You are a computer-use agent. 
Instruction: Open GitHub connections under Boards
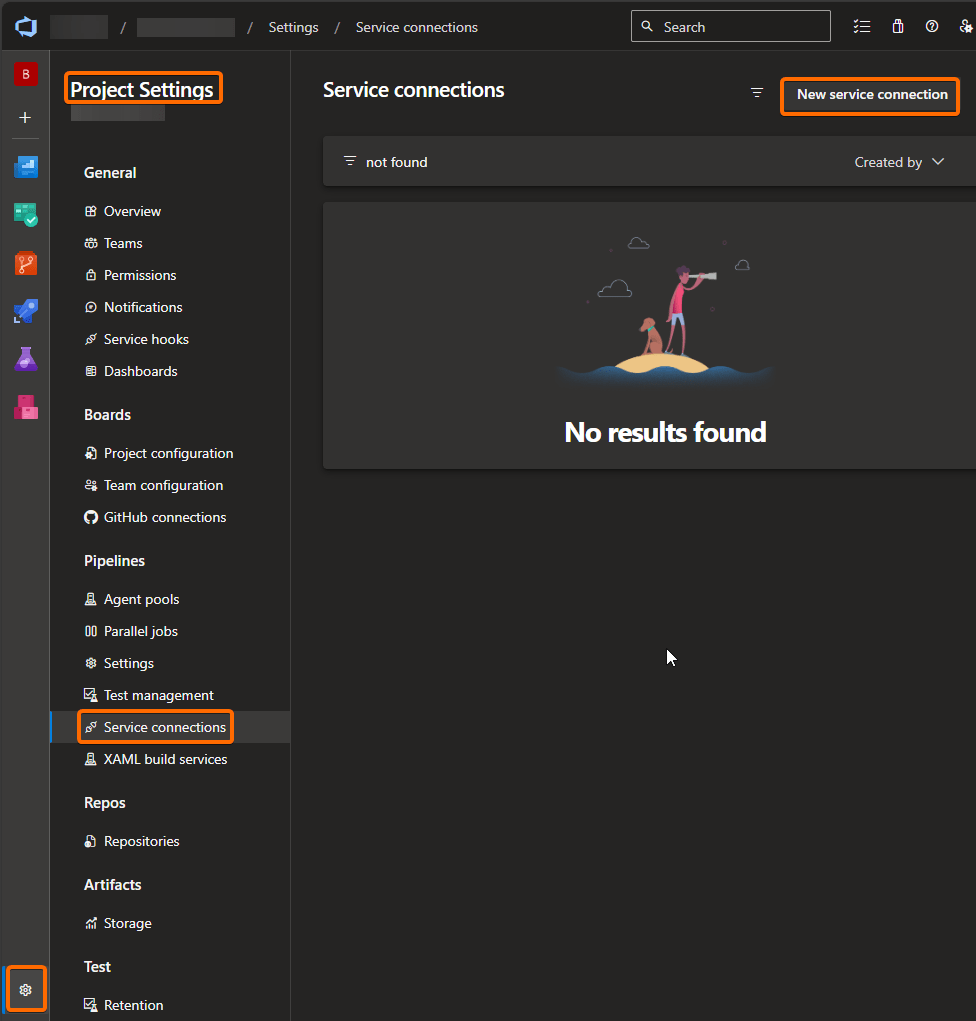click(164, 517)
